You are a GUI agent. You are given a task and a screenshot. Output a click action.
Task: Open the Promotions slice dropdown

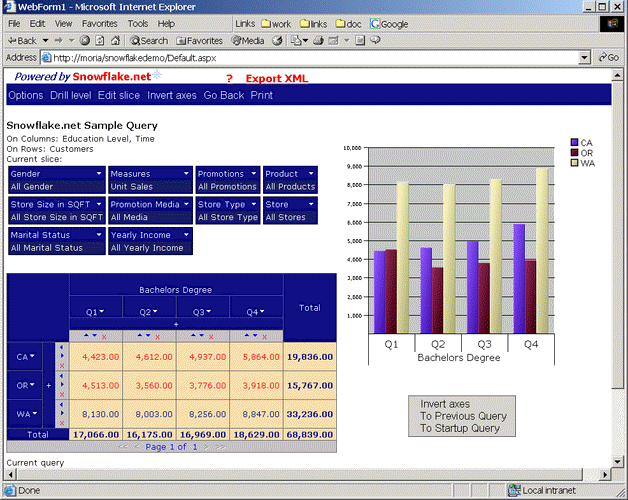254,173
